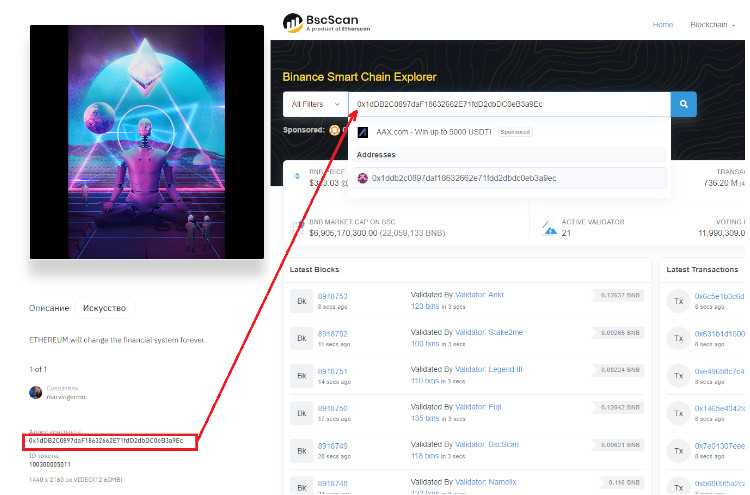This screenshot has height=495, width=750.
Task: Click the Tx icon beside hash 0x7e01307eee
Action: [678, 451]
